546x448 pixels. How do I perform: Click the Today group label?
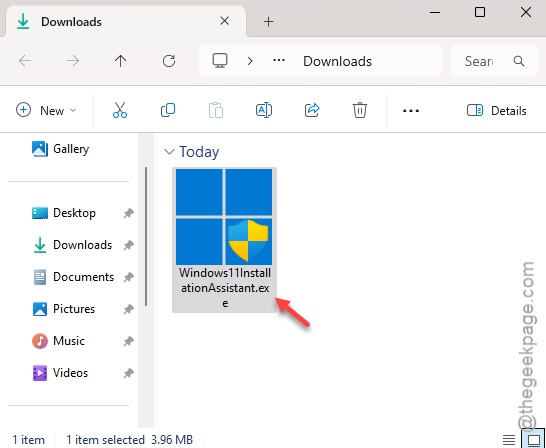click(x=199, y=152)
